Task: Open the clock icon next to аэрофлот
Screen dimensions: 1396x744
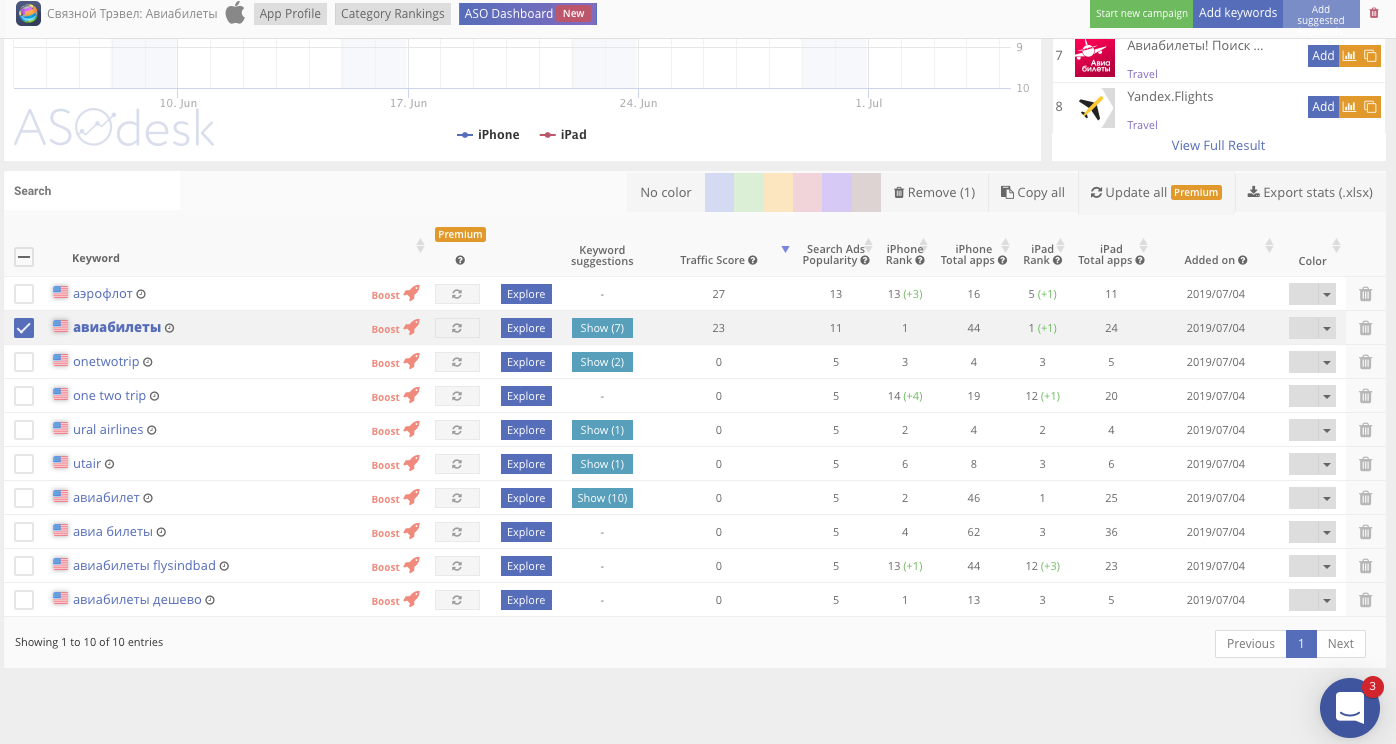Action: point(141,294)
